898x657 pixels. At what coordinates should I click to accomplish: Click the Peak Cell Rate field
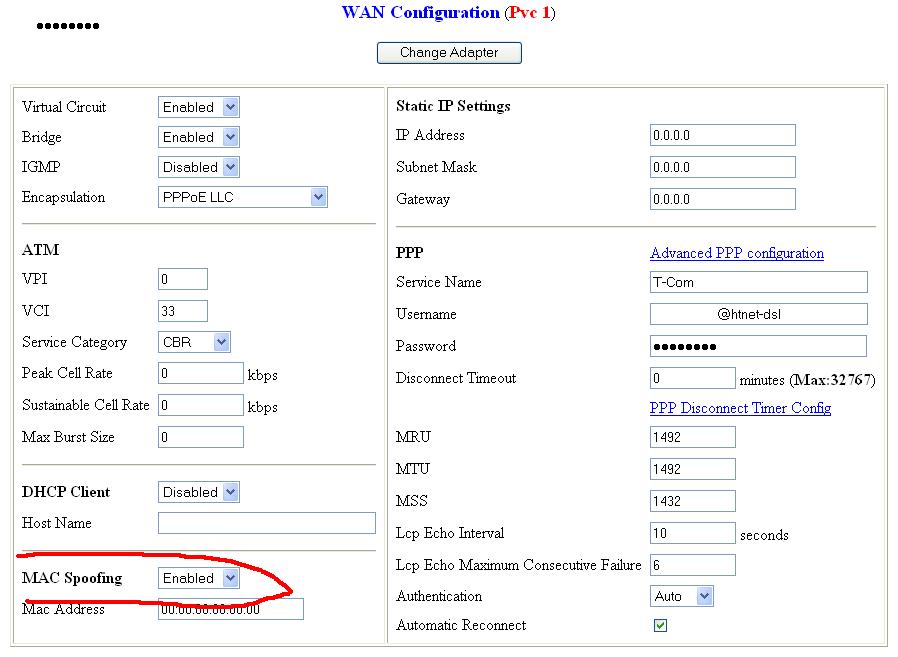click(x=201, y=373)
